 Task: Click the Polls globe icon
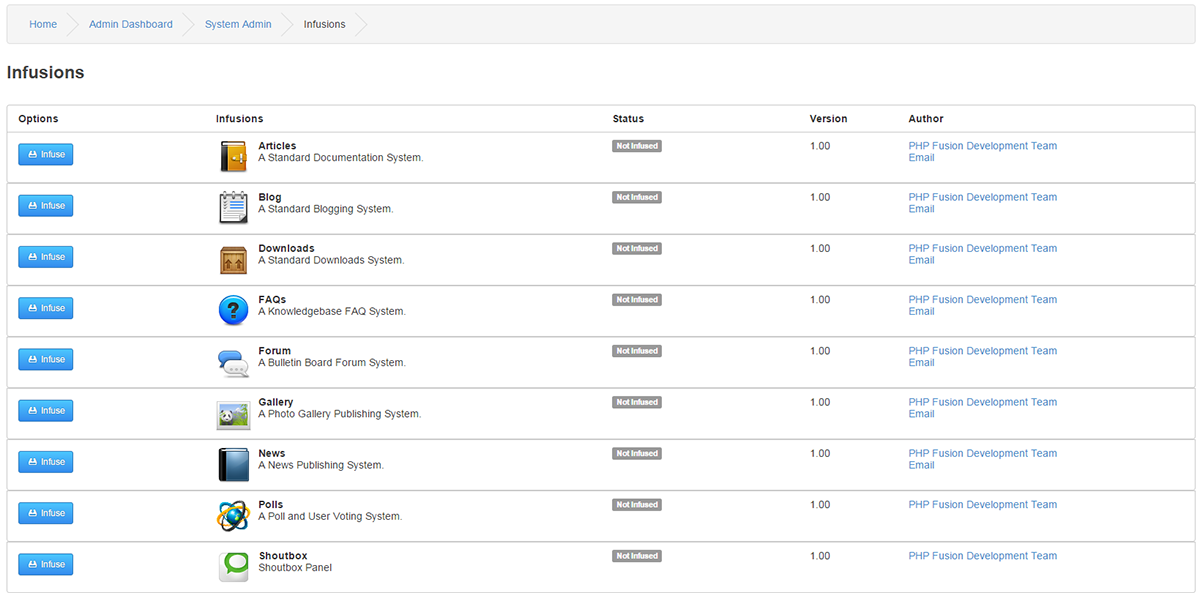(233, 515)
